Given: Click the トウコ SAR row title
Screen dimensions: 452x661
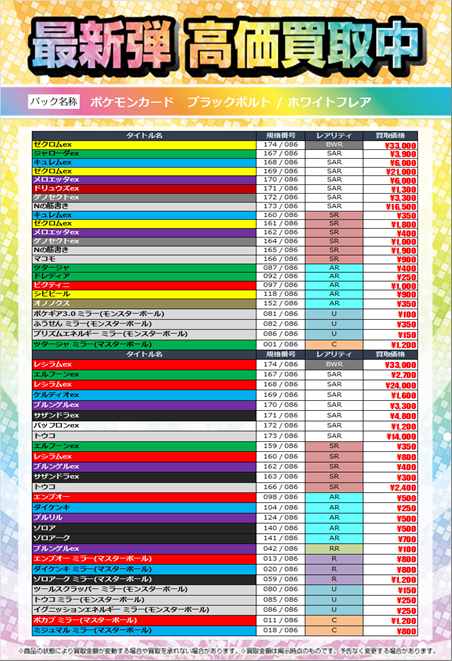Looking at the screenshot, I should (x=144, y=436).
